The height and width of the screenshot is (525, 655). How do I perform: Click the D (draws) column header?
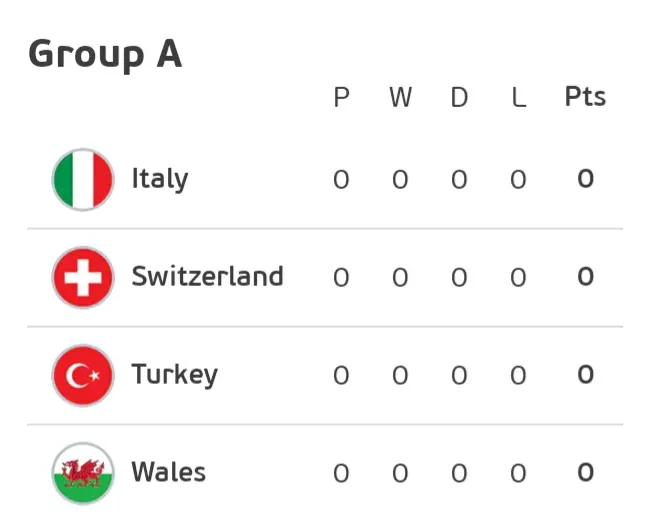click(459, 98)
